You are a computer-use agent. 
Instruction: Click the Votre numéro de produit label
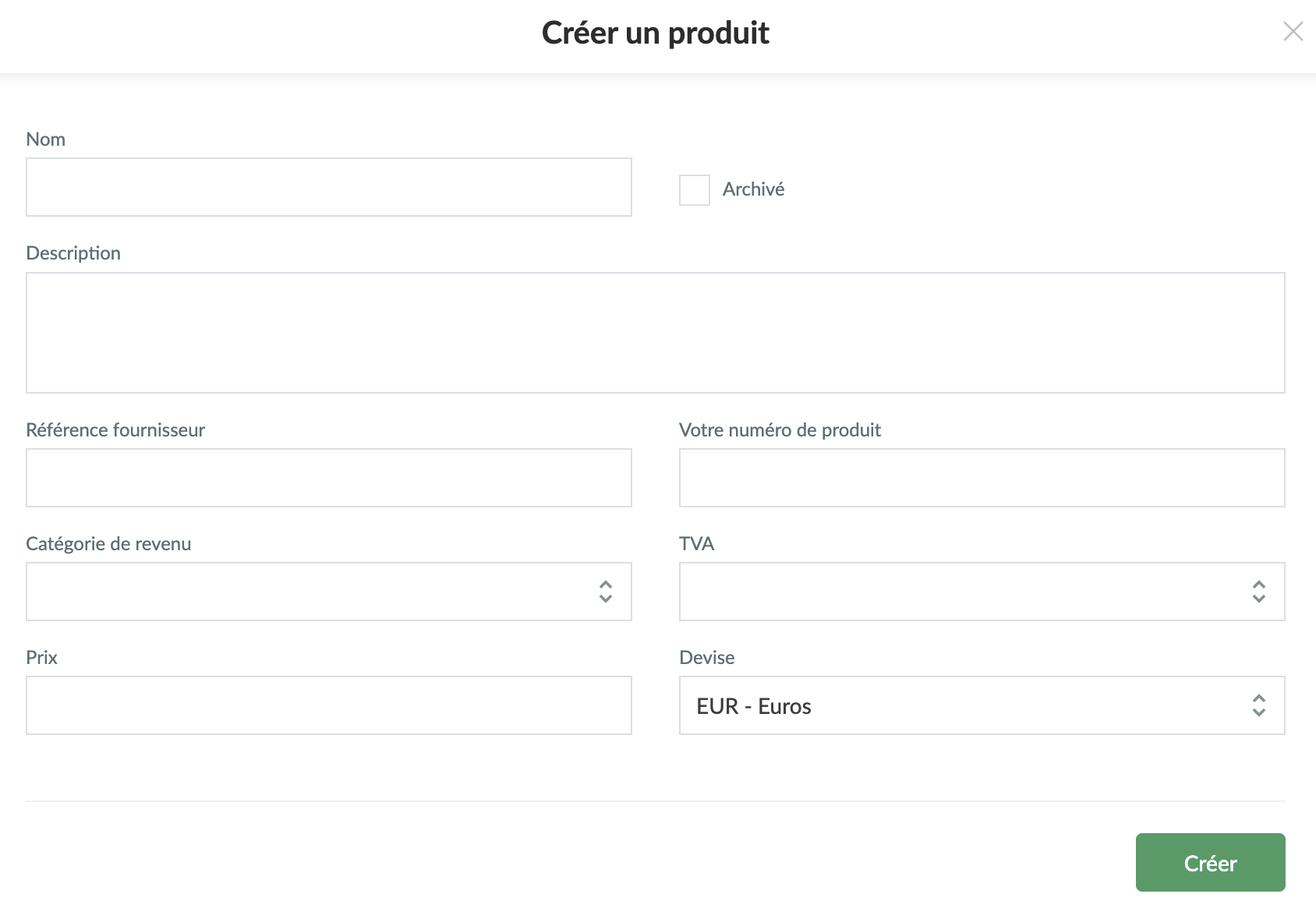click(x=780, y=430)
